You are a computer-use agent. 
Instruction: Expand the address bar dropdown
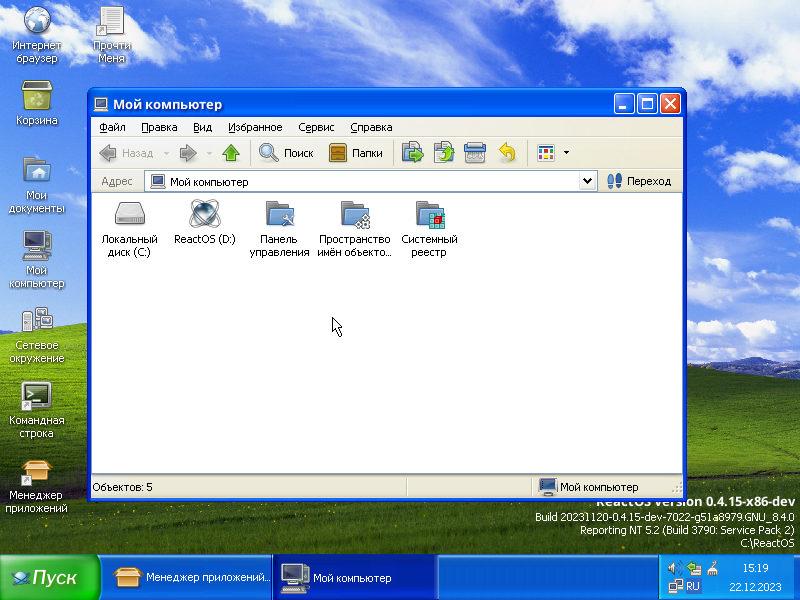click(587, 181)
